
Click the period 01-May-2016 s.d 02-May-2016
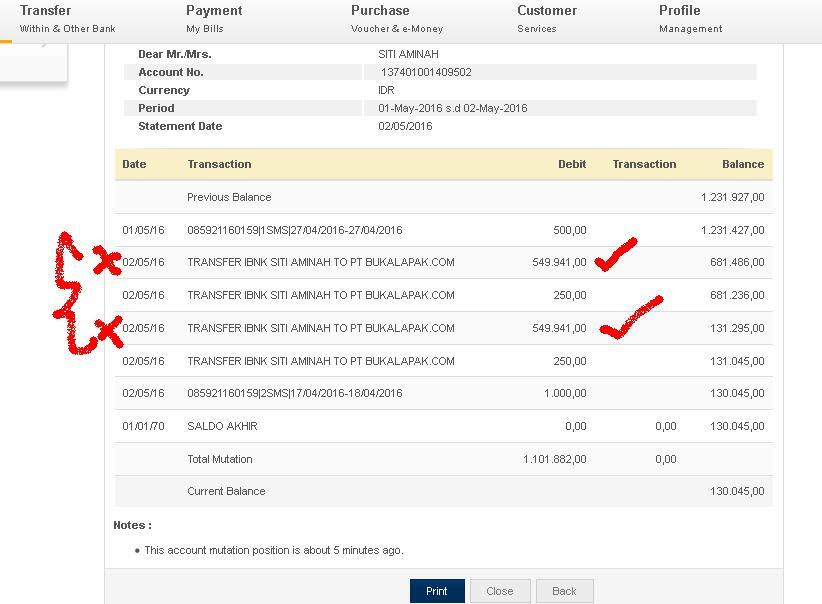coord(452,108)
